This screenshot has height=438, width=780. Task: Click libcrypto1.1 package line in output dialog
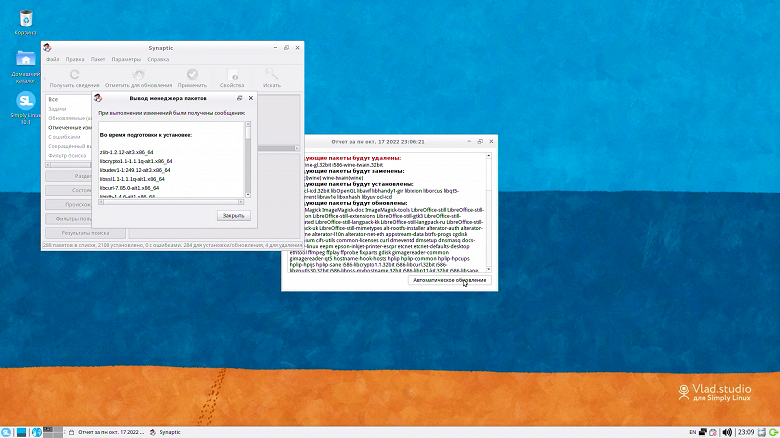[x=136, y=161]
